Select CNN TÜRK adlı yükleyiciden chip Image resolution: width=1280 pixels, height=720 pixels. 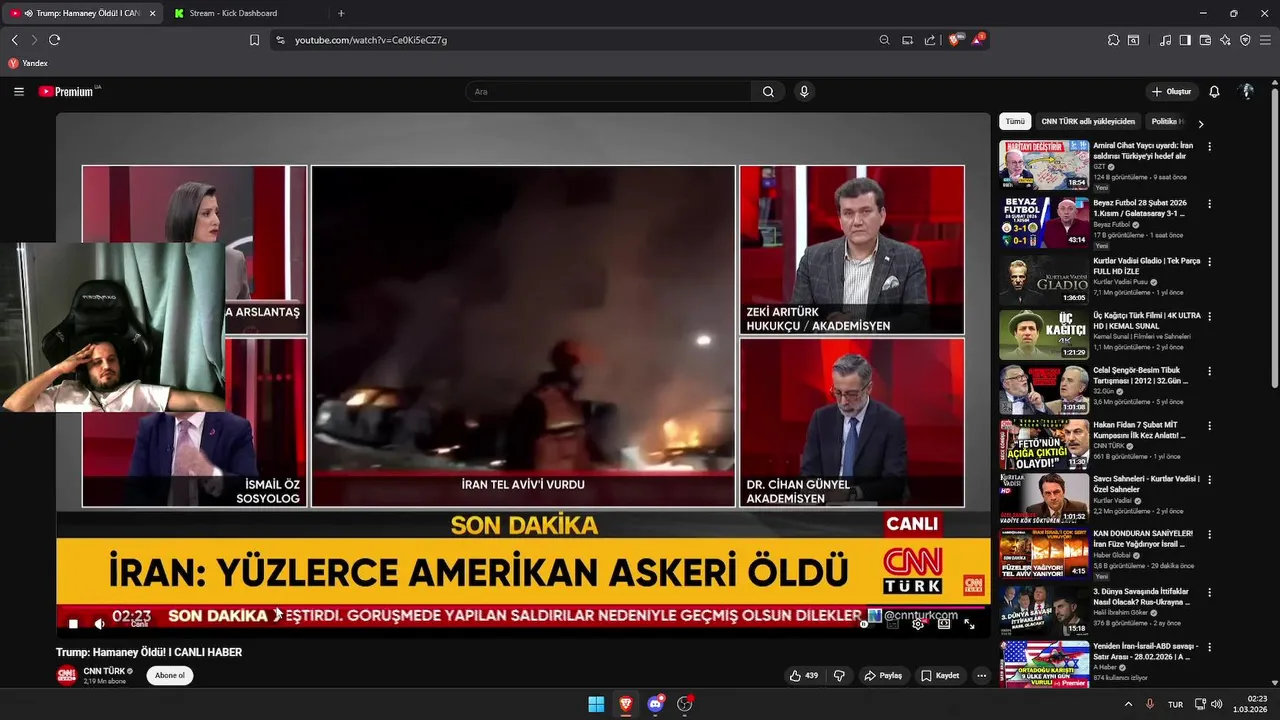pos(1088,121)
